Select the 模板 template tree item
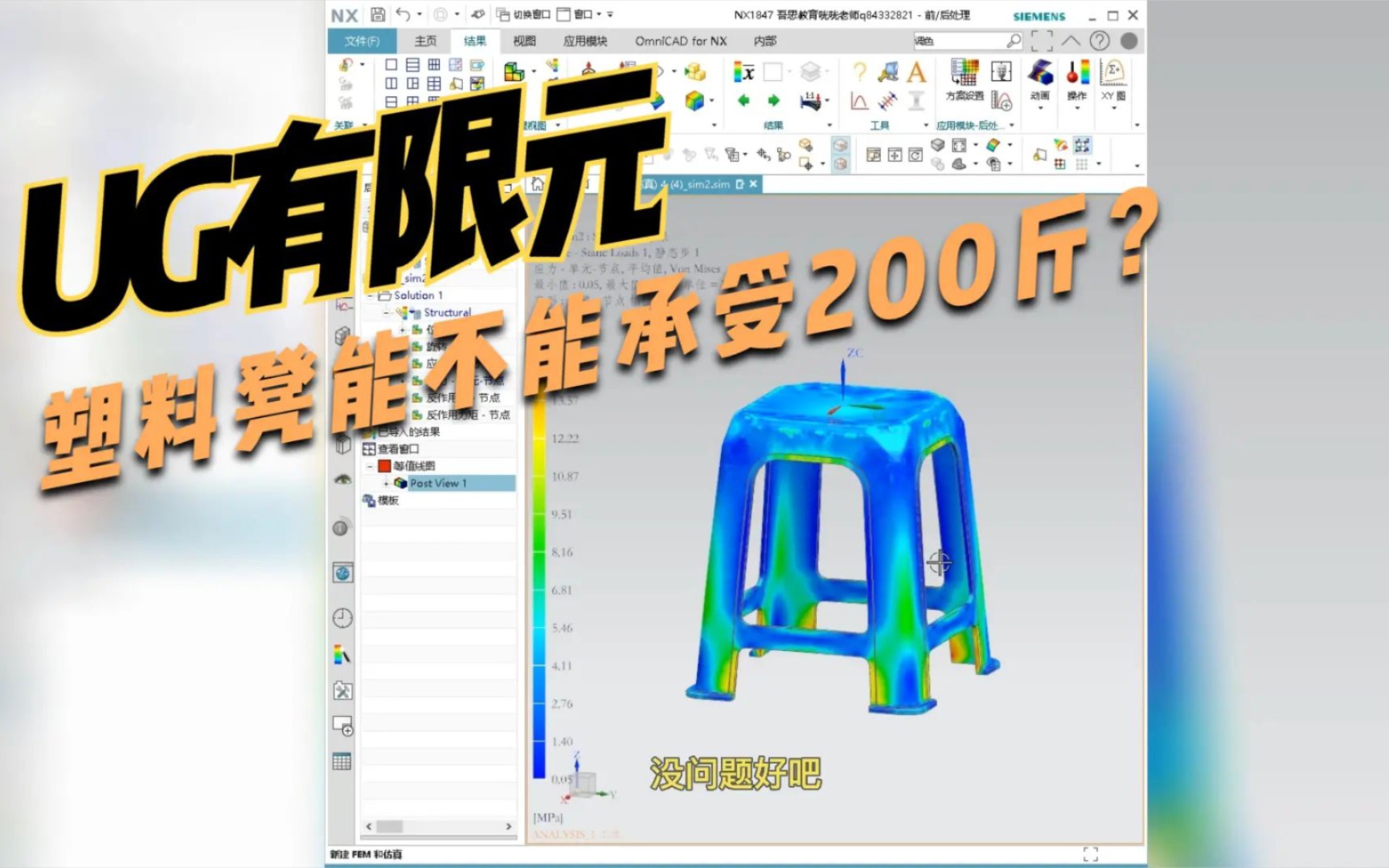 pos(388,501)
